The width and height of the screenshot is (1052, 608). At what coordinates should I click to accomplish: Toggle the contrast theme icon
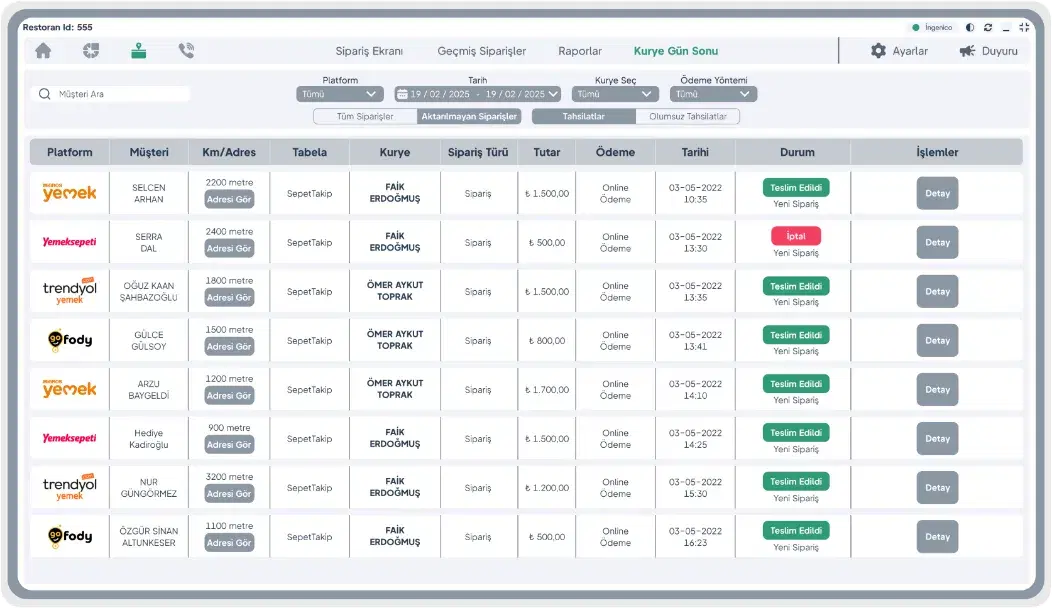[x=969, y=28]
